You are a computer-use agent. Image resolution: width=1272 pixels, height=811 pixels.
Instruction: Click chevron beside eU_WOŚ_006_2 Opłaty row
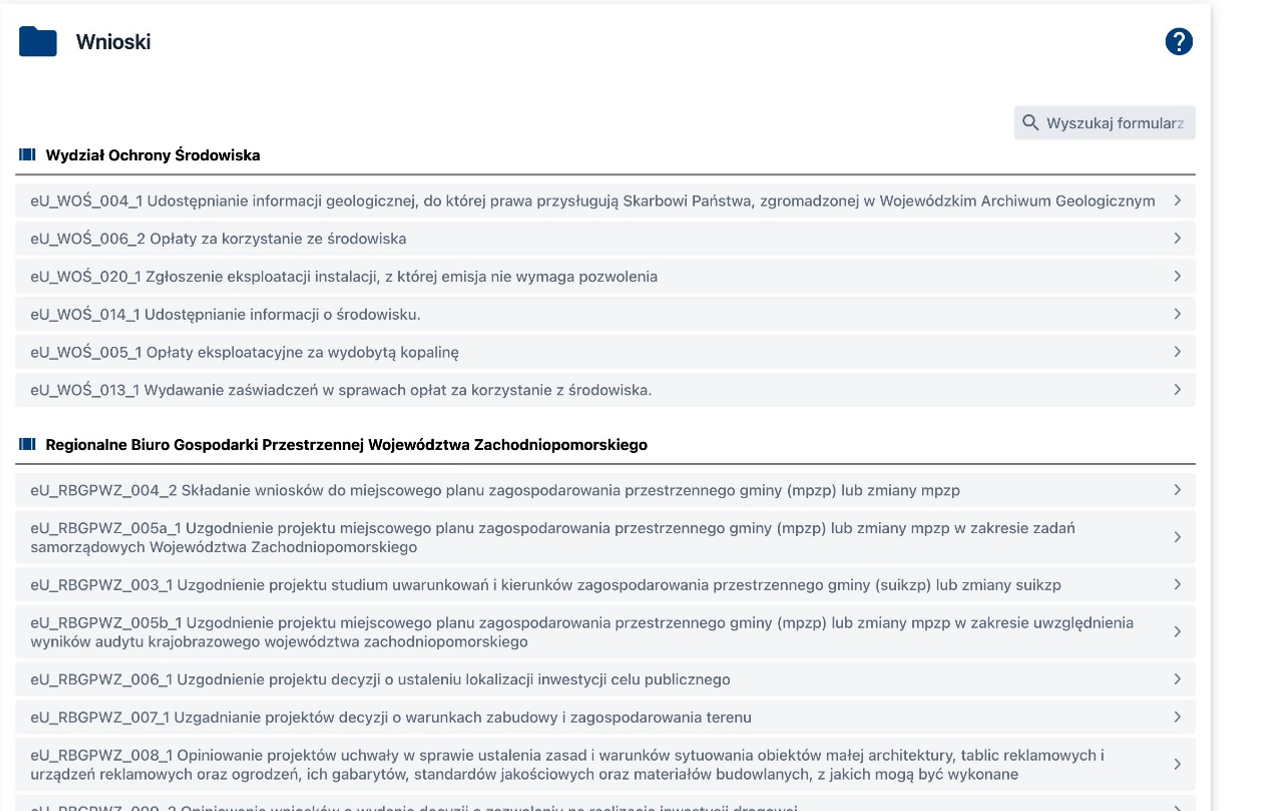[x=1177, y=239]
